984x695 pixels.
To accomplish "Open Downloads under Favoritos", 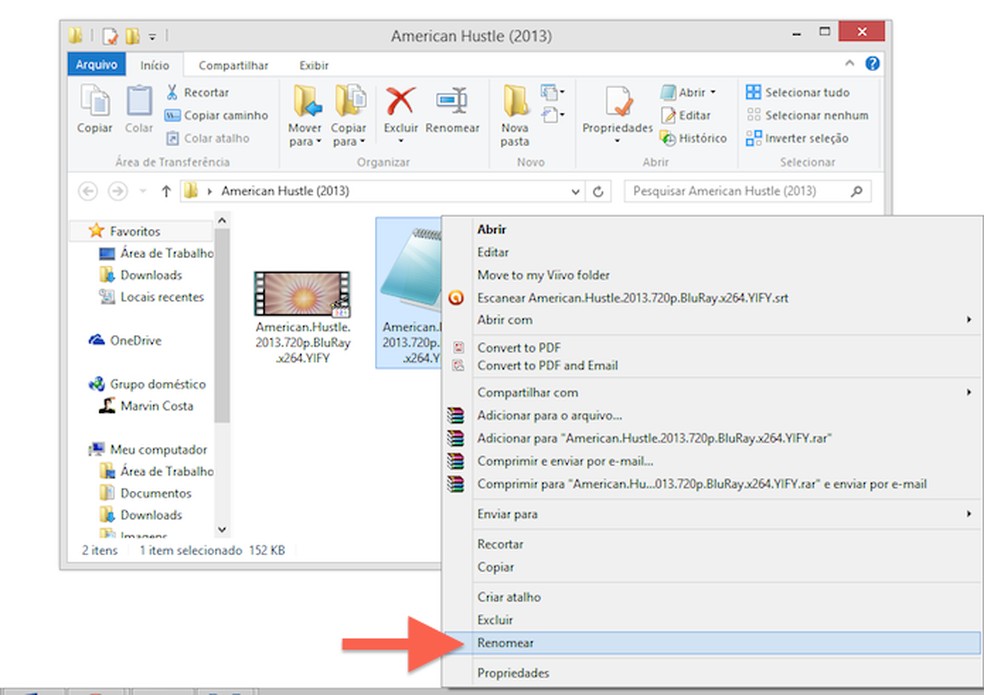I will pyautogui.click(x=151, y=275).
